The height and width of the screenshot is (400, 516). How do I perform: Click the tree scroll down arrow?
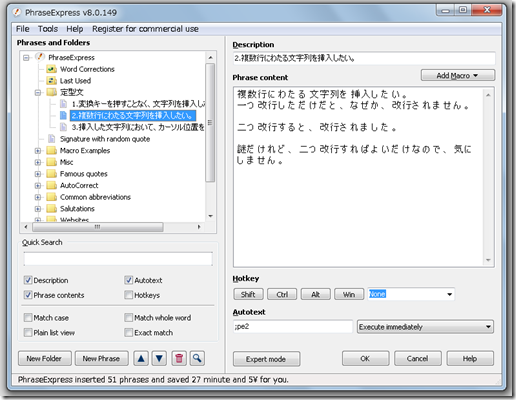210,216
